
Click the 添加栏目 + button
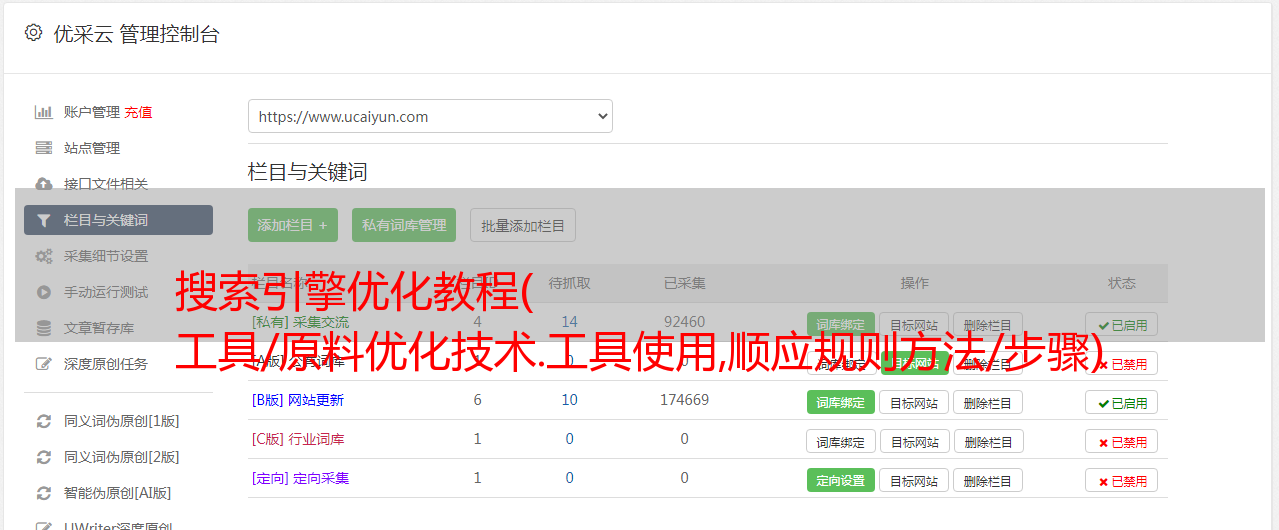tap(293, 225)
